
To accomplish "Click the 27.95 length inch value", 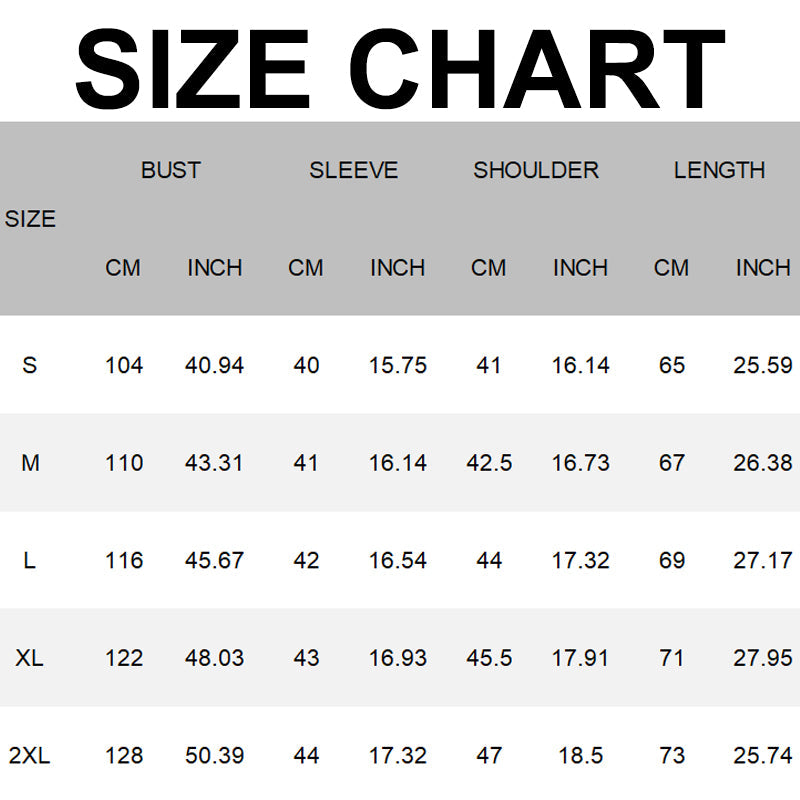I will click(763, 658).
